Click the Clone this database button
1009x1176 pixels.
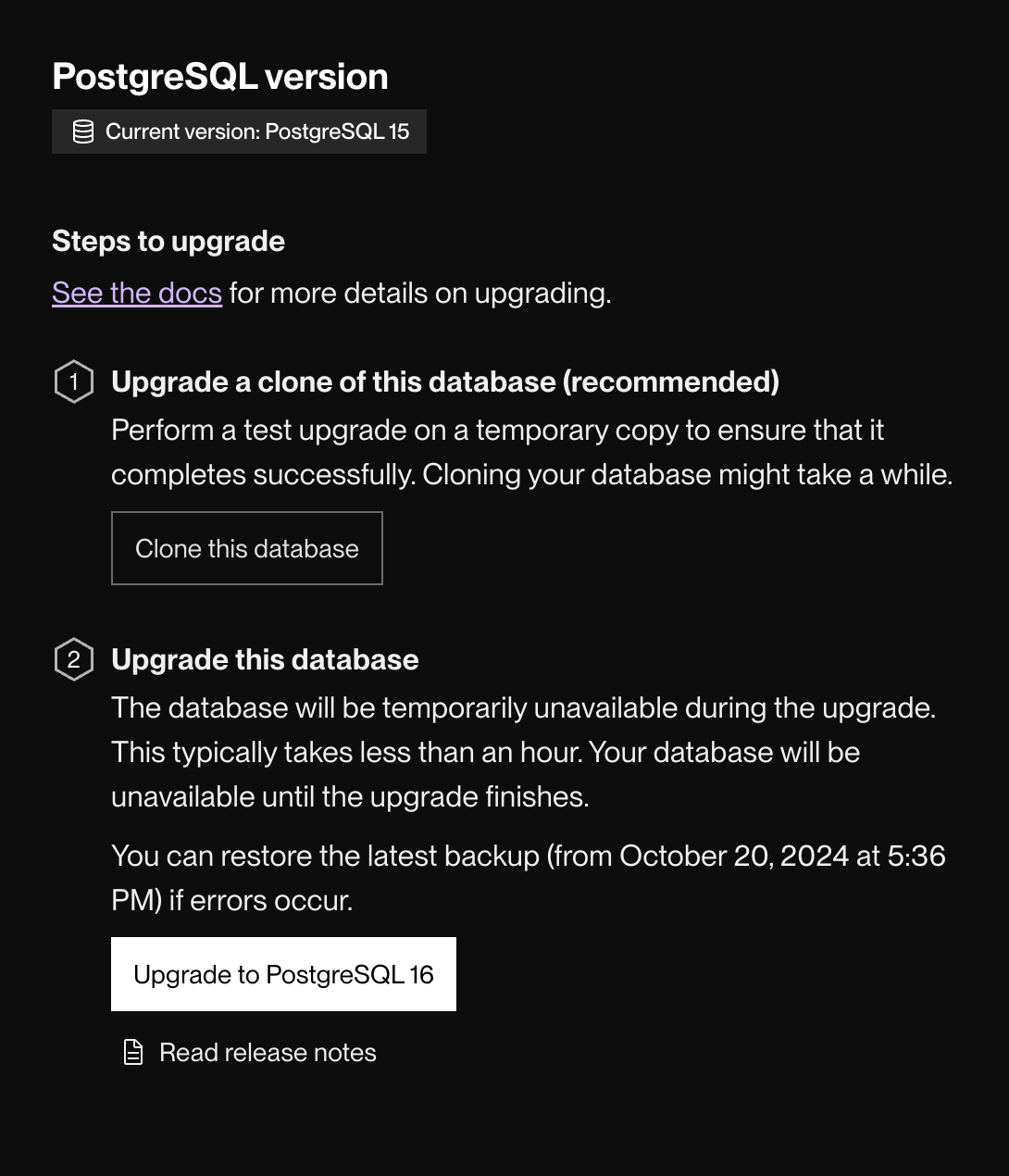coord(246,548)
